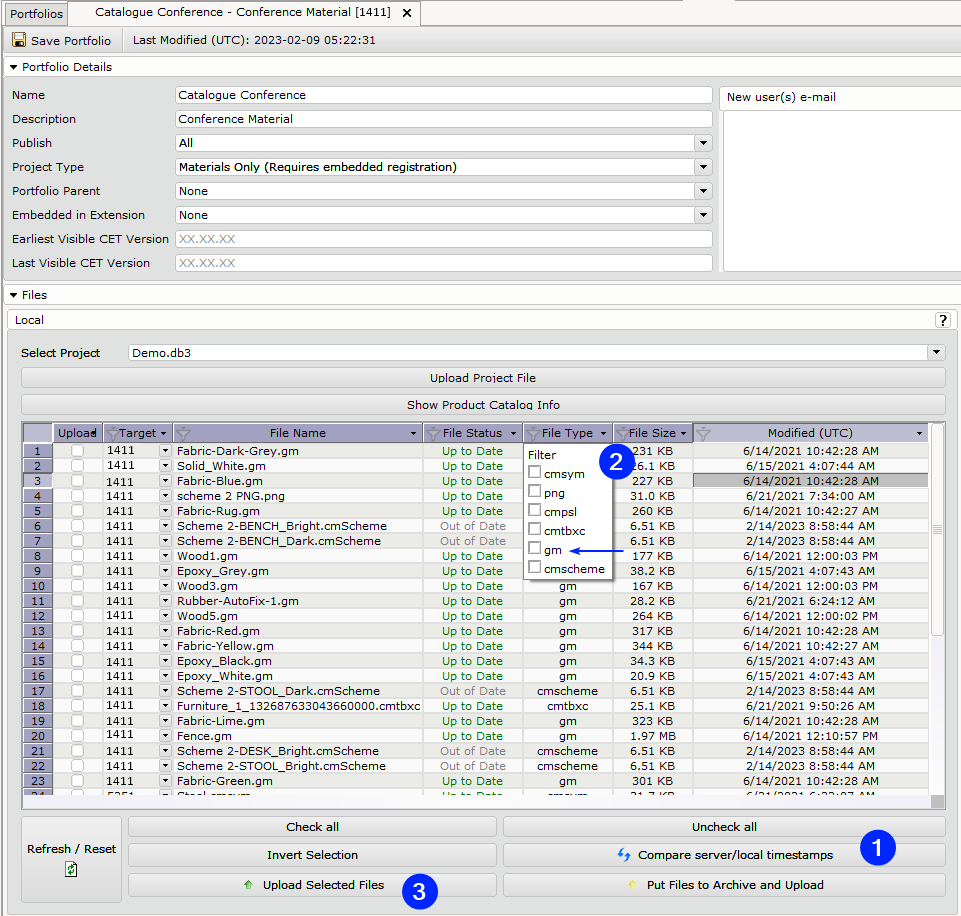961x916 pixels.
Task: Click the Upload column header
Action: pyautogui.click(x=77, y=433)
